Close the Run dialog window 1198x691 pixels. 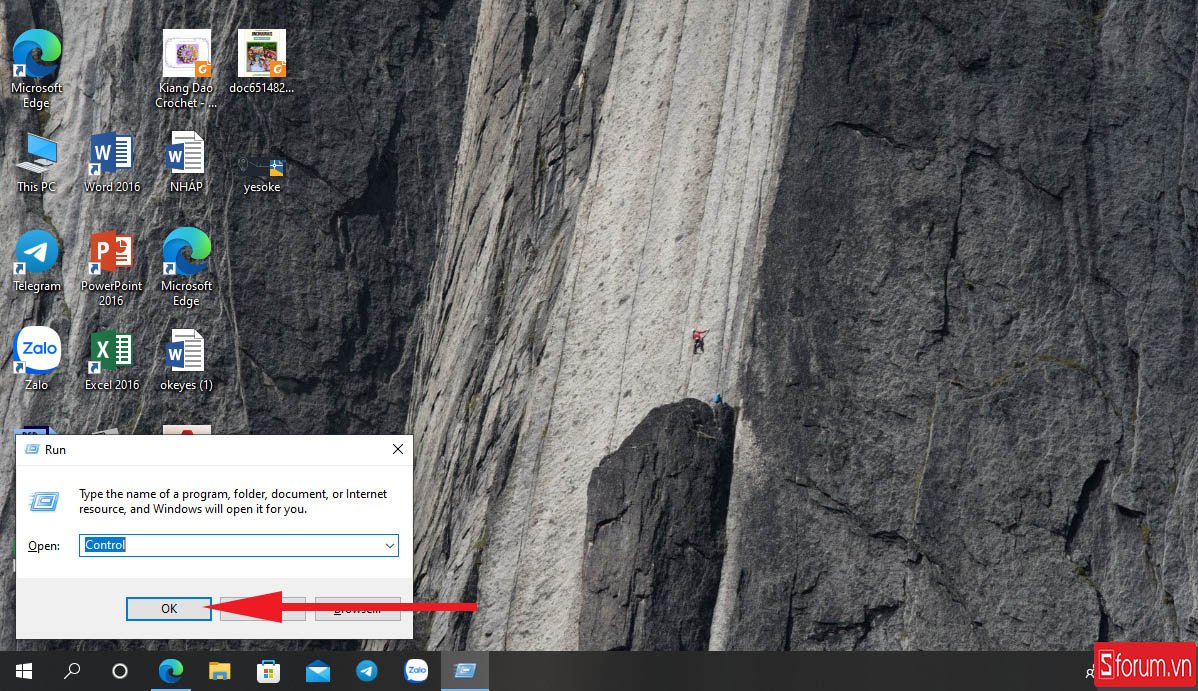[397, 450]
